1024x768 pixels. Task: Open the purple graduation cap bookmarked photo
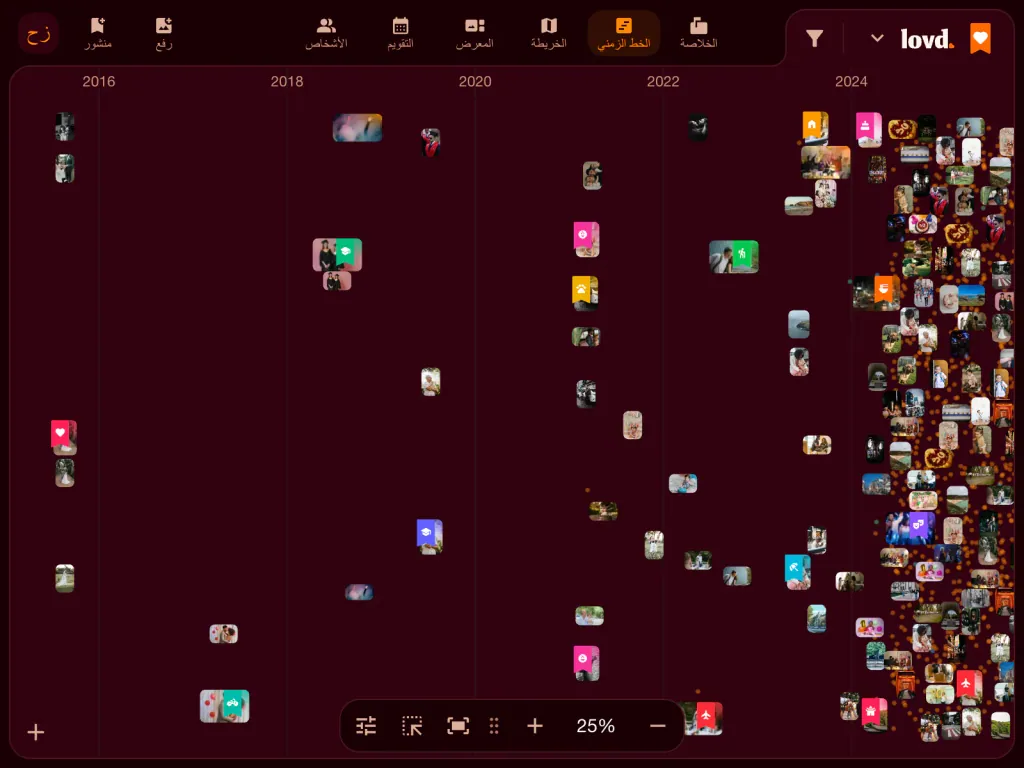tap(430, 536)
